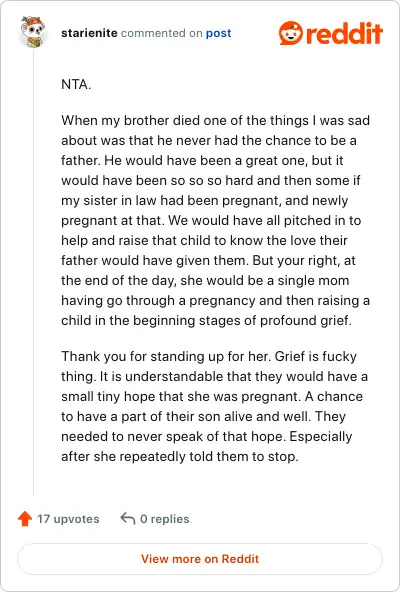Click the line "father. He would have been a great one"

pos(202,160)
